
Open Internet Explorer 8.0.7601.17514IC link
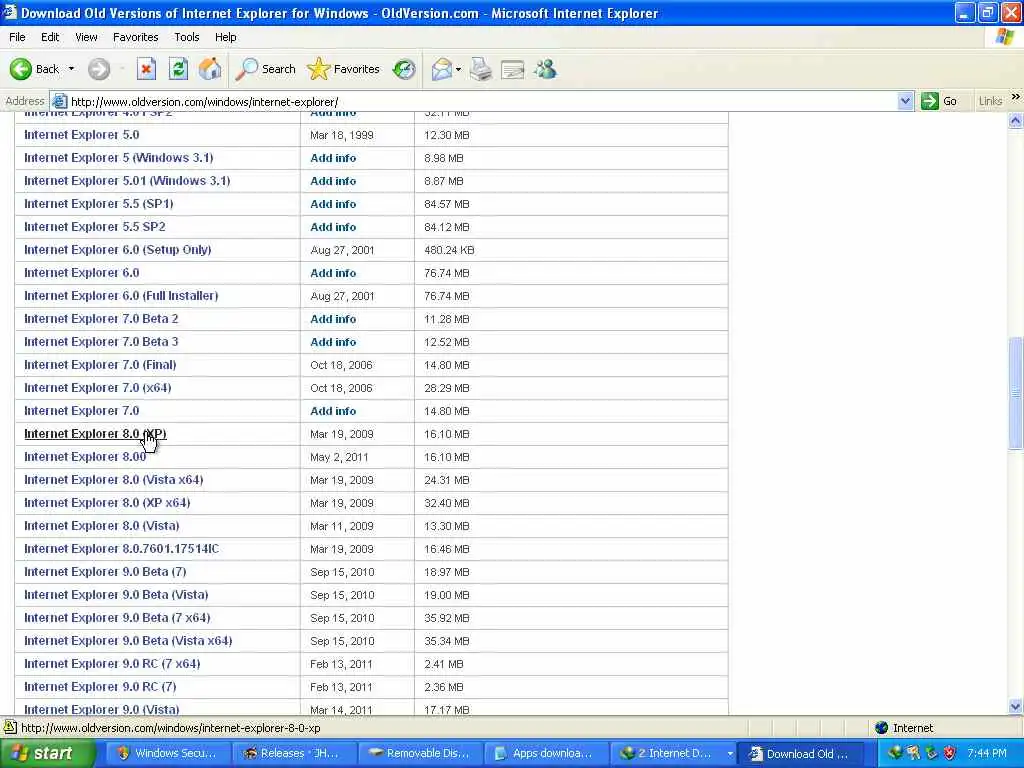(121, 549)
